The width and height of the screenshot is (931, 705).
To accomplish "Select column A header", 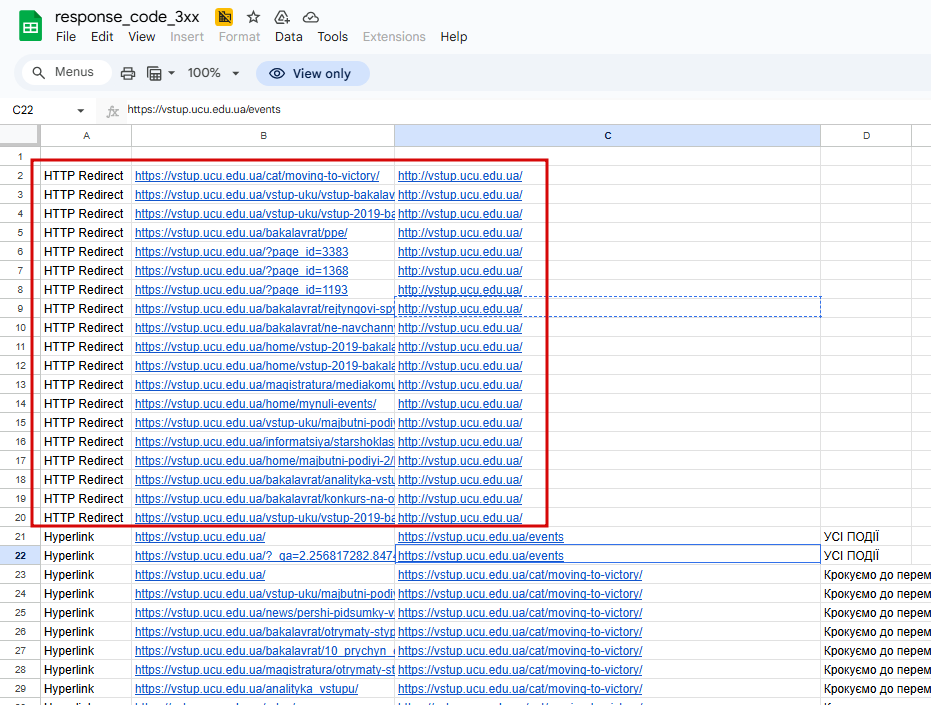I will 86,136.
